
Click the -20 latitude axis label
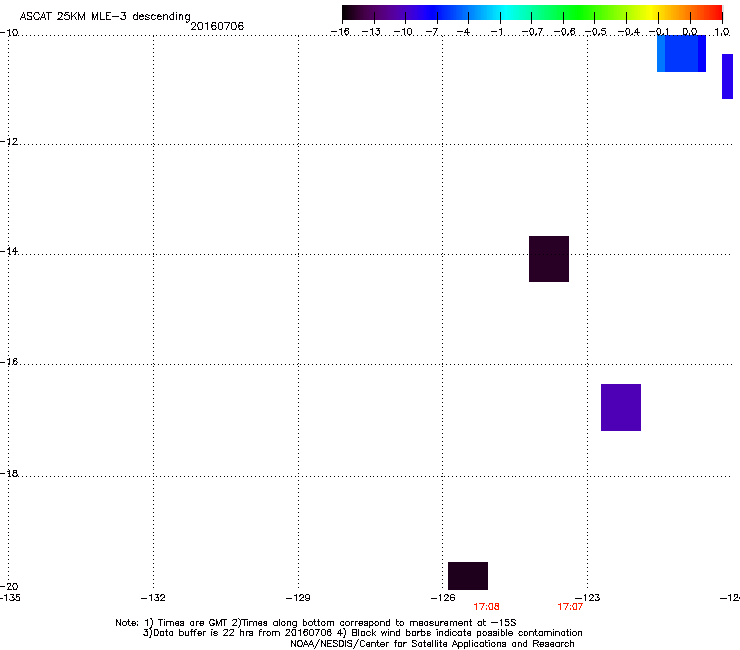[9, 586]
